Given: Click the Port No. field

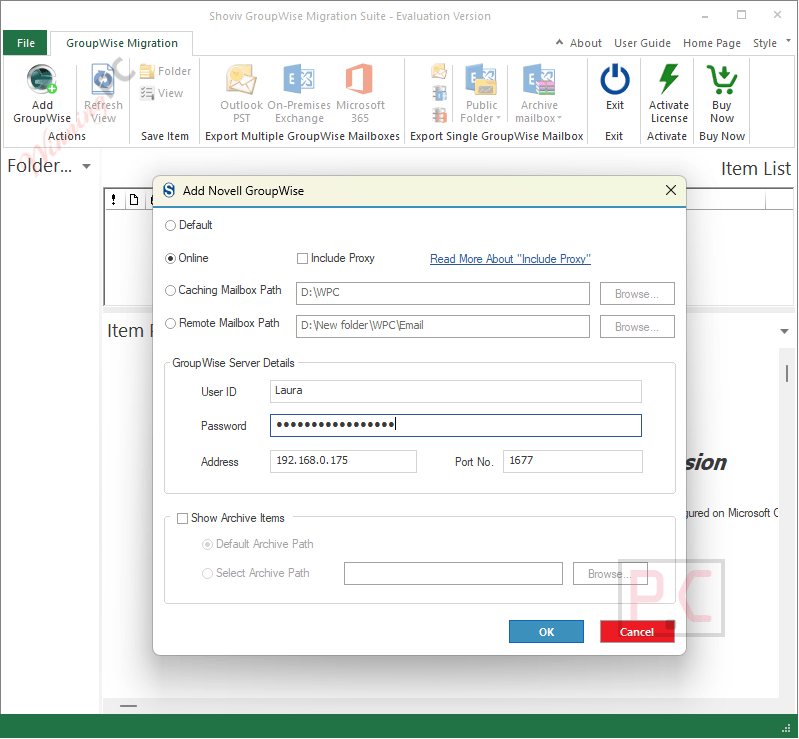Looking at the screenshot, I should 573,462.
